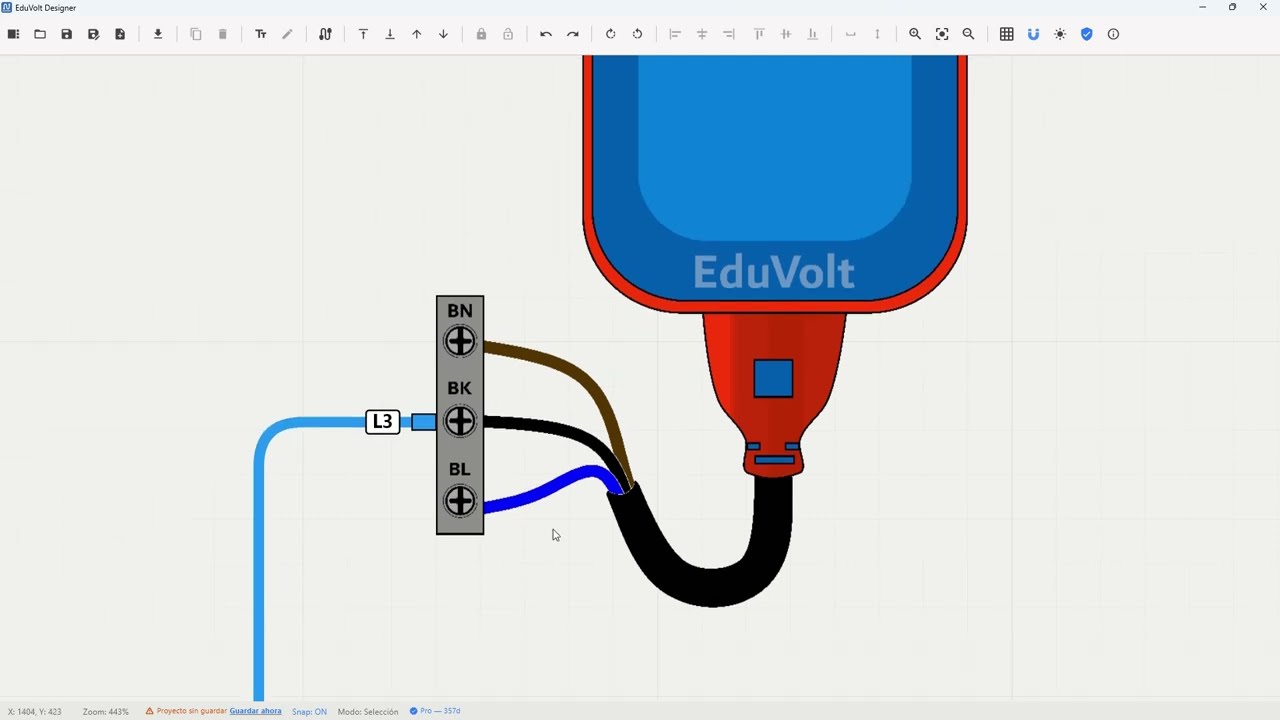The image size is (1280, 720).
Task: Zoom in with the magnifier plus icon
Action: tap(915, 34)
